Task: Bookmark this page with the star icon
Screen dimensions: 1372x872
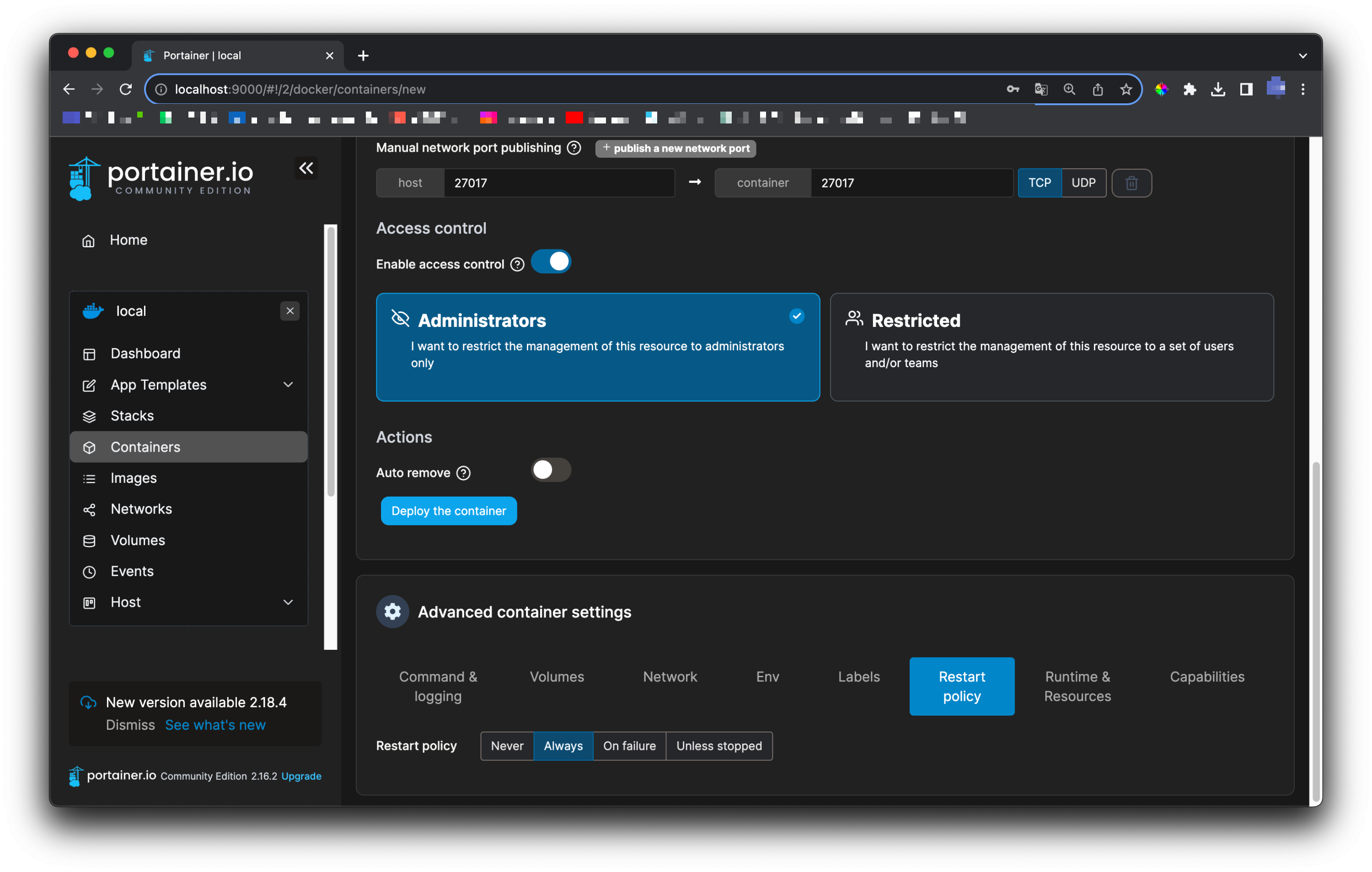Action: (x=1125, y=90)
